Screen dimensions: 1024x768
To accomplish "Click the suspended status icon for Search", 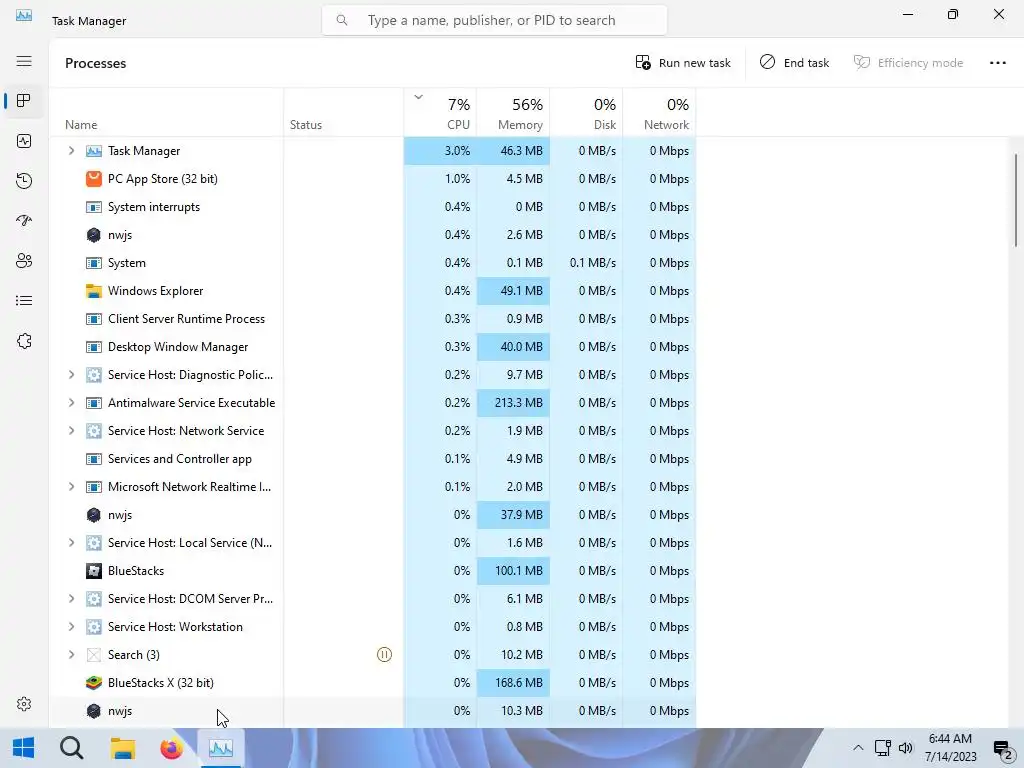I will [385, 654].
